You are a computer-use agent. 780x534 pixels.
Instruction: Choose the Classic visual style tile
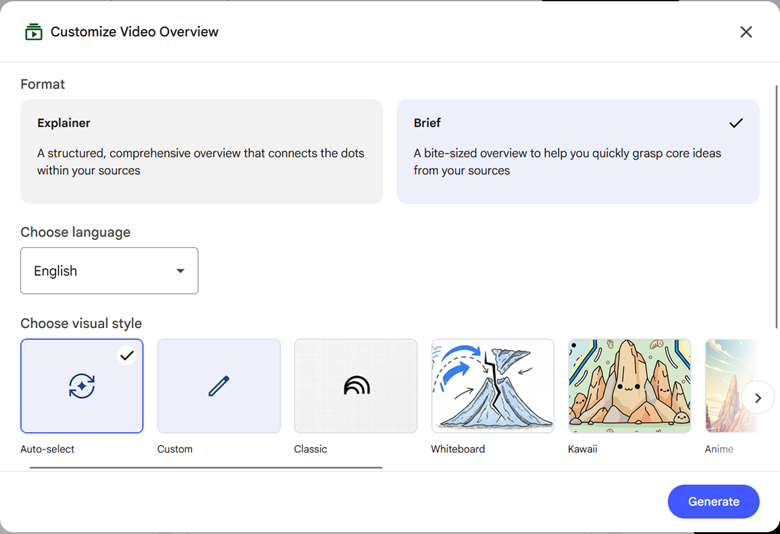pyautogui.click(x=356, y=386)
